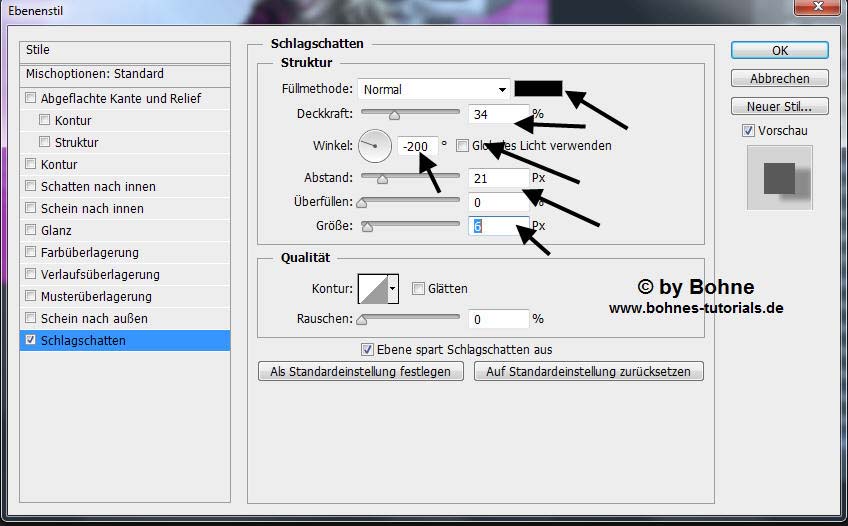Click the style preview thumbnail under Vorschau
The width and height of the screenshot is (848, 526).
click(x=779, y=178)
